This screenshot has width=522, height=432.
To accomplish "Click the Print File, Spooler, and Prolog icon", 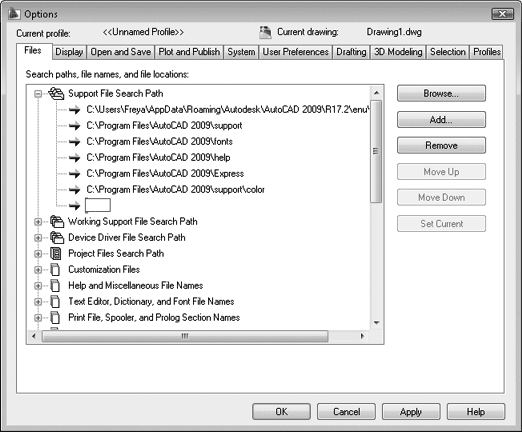I will tap(55, 317).
